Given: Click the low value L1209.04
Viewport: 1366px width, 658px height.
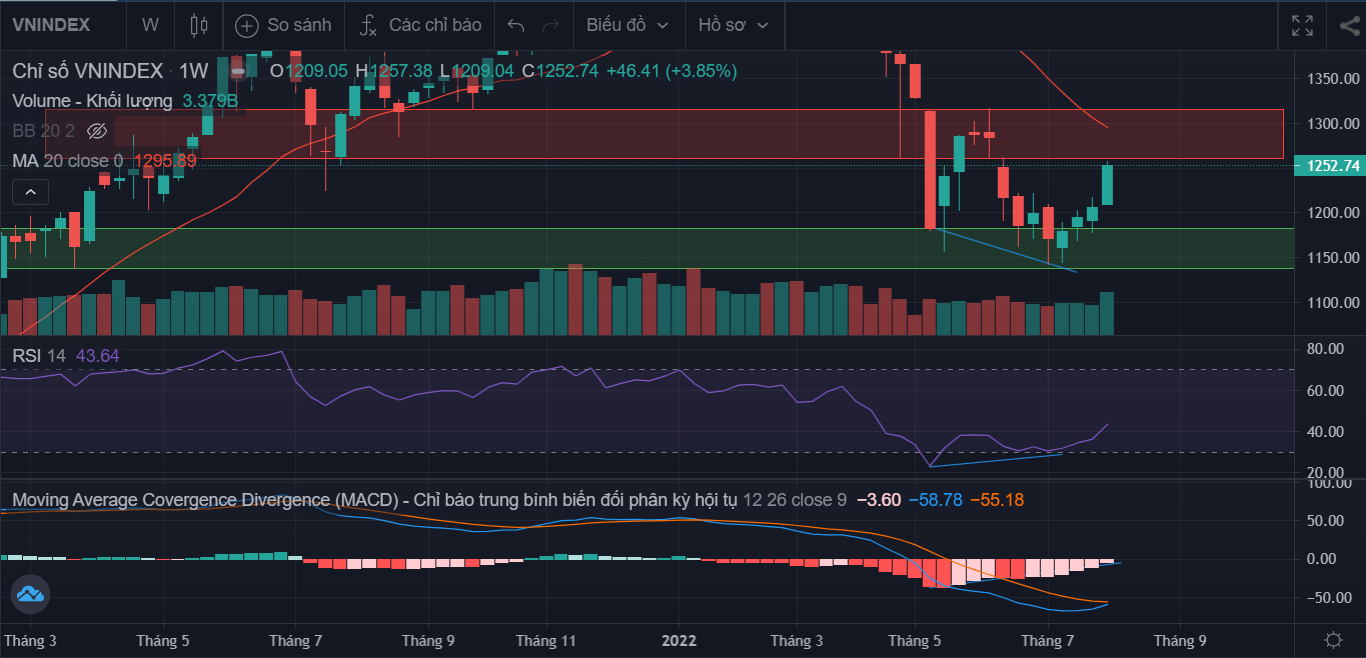Looking at the screenshot, I should [x=477, y=71].
